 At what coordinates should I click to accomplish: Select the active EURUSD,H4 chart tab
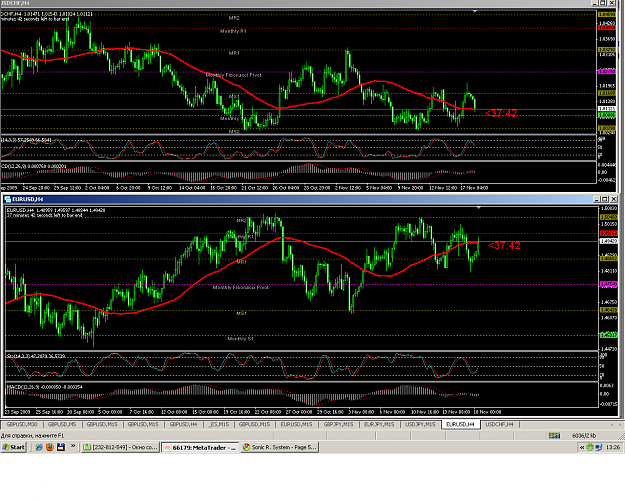click(x=460, y=425)
